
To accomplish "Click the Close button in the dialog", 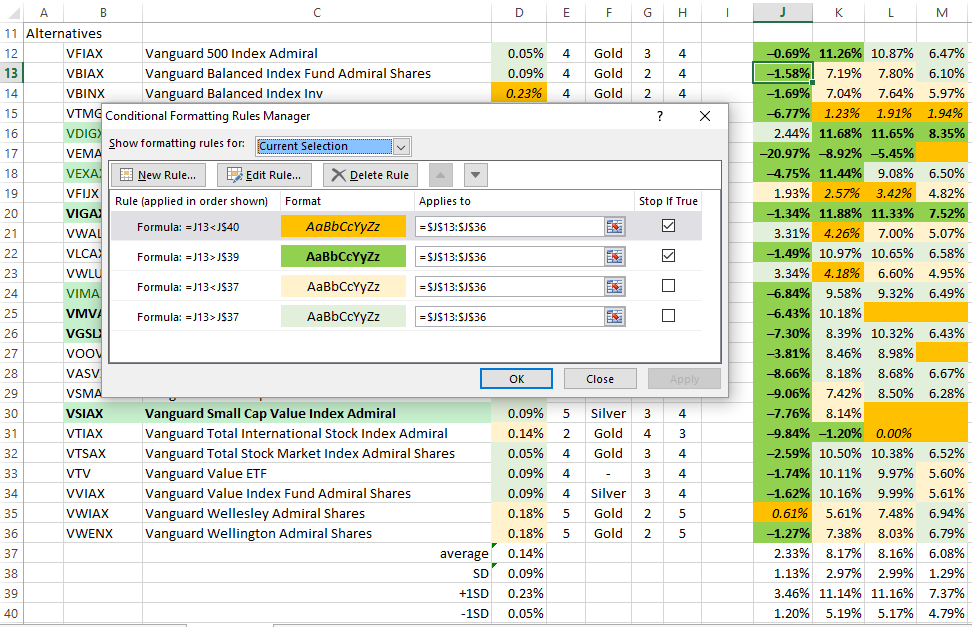I will pyautogui.click(x=600, y=379).
